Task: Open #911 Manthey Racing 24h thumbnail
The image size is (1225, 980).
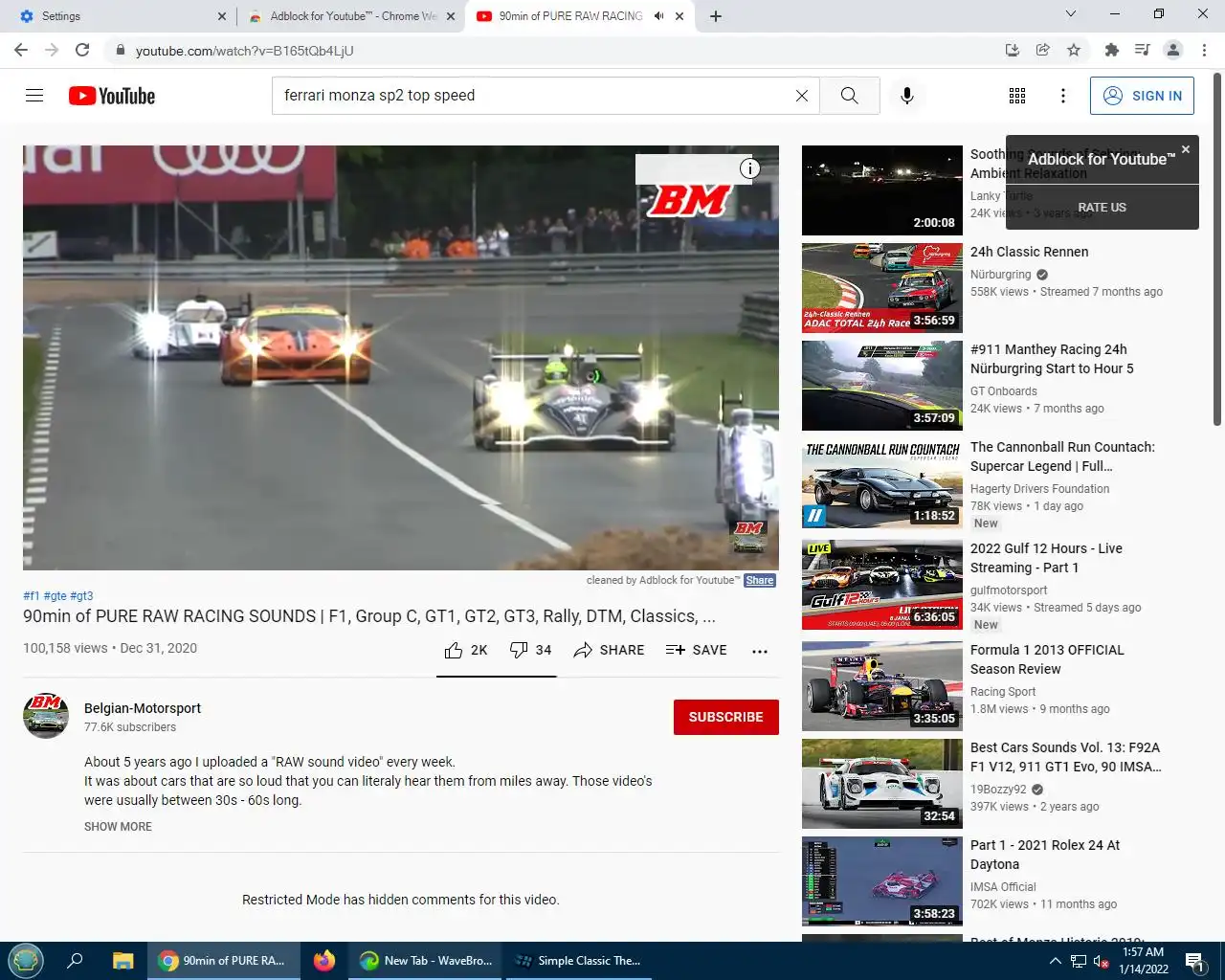Action: (882, 386)
